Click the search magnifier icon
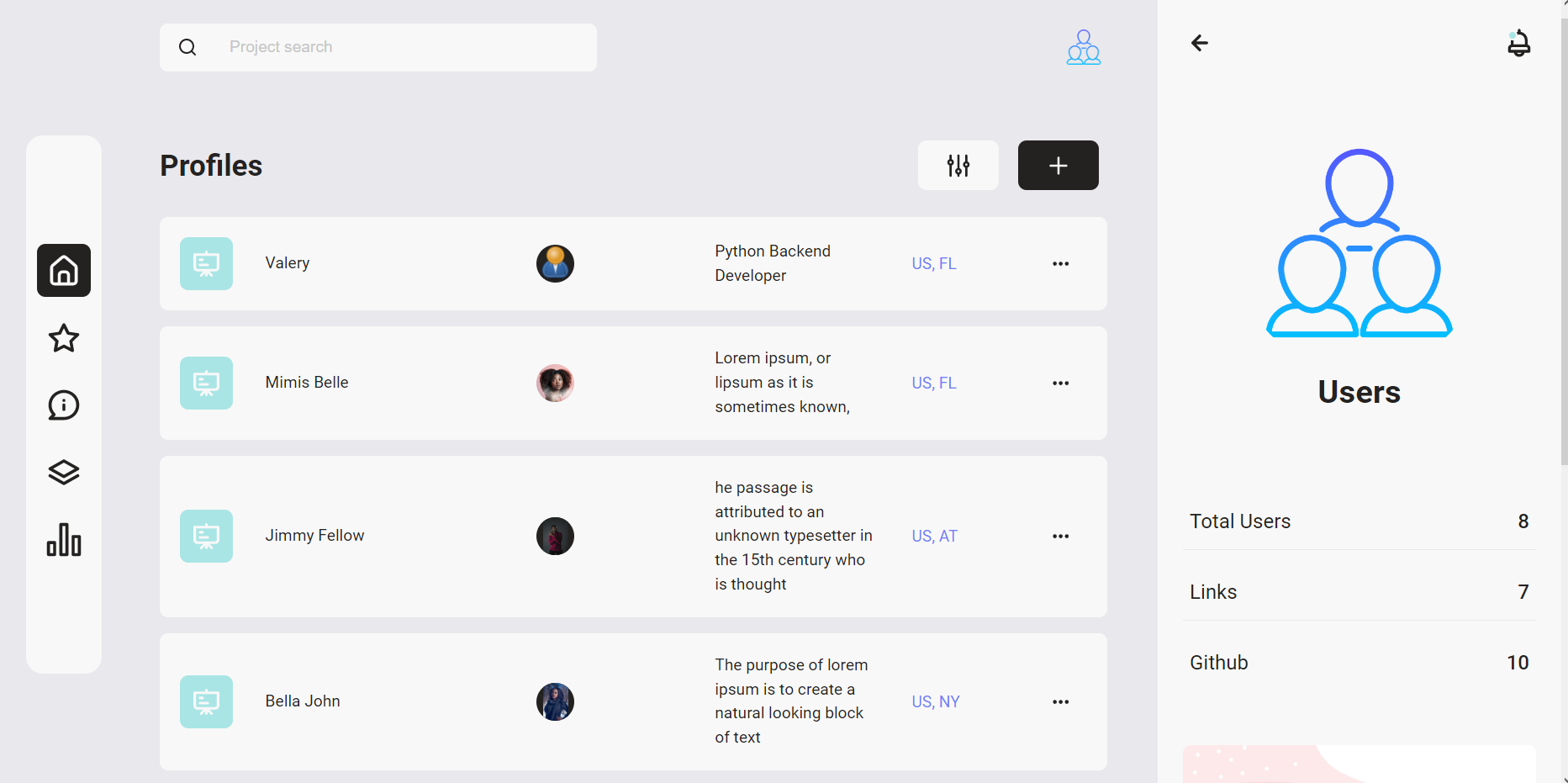The image size is (1568, 783). point(187,47)
